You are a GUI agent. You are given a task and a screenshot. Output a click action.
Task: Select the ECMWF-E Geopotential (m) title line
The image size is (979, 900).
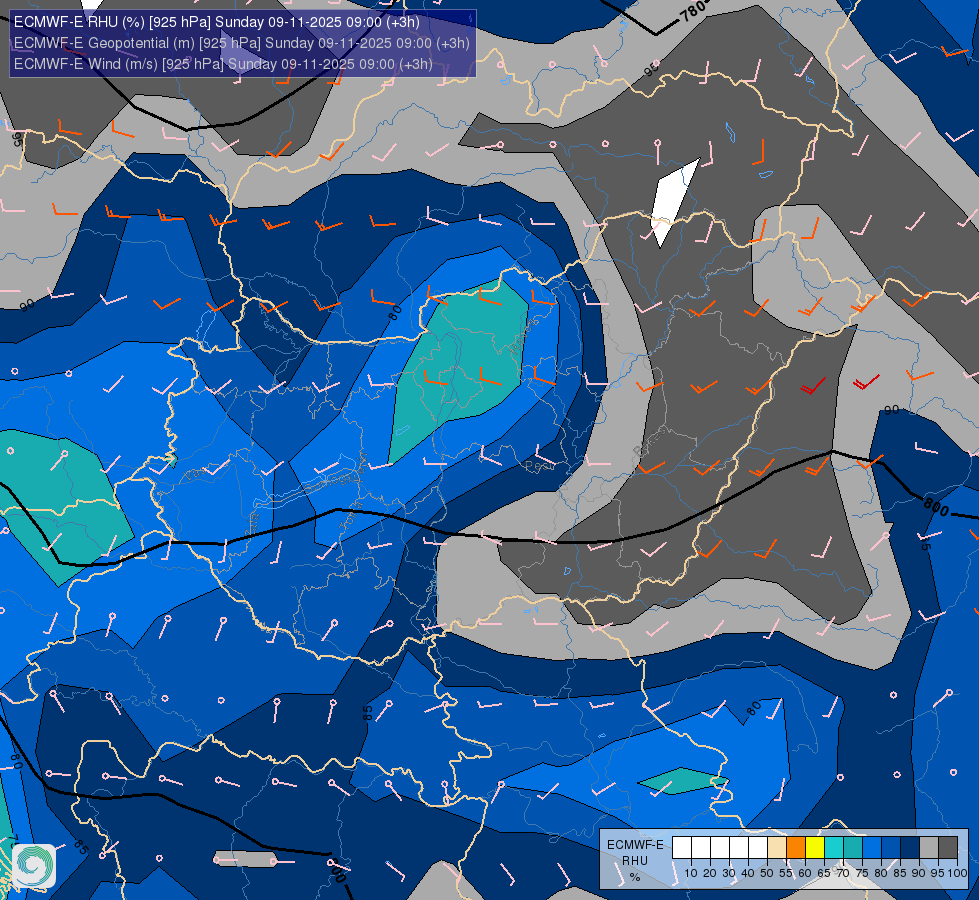[x=242, y=43]
